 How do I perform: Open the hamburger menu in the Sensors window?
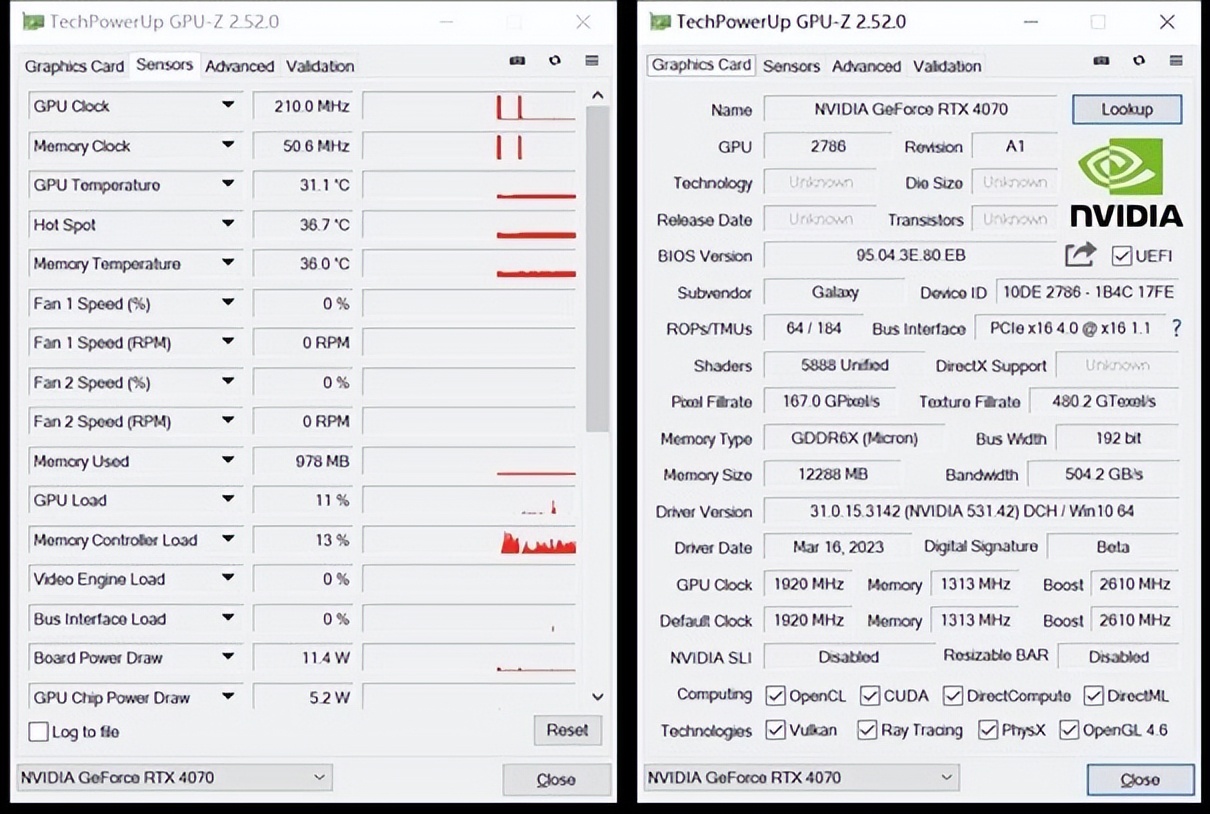pyautogui.click(x=592, y=61)
